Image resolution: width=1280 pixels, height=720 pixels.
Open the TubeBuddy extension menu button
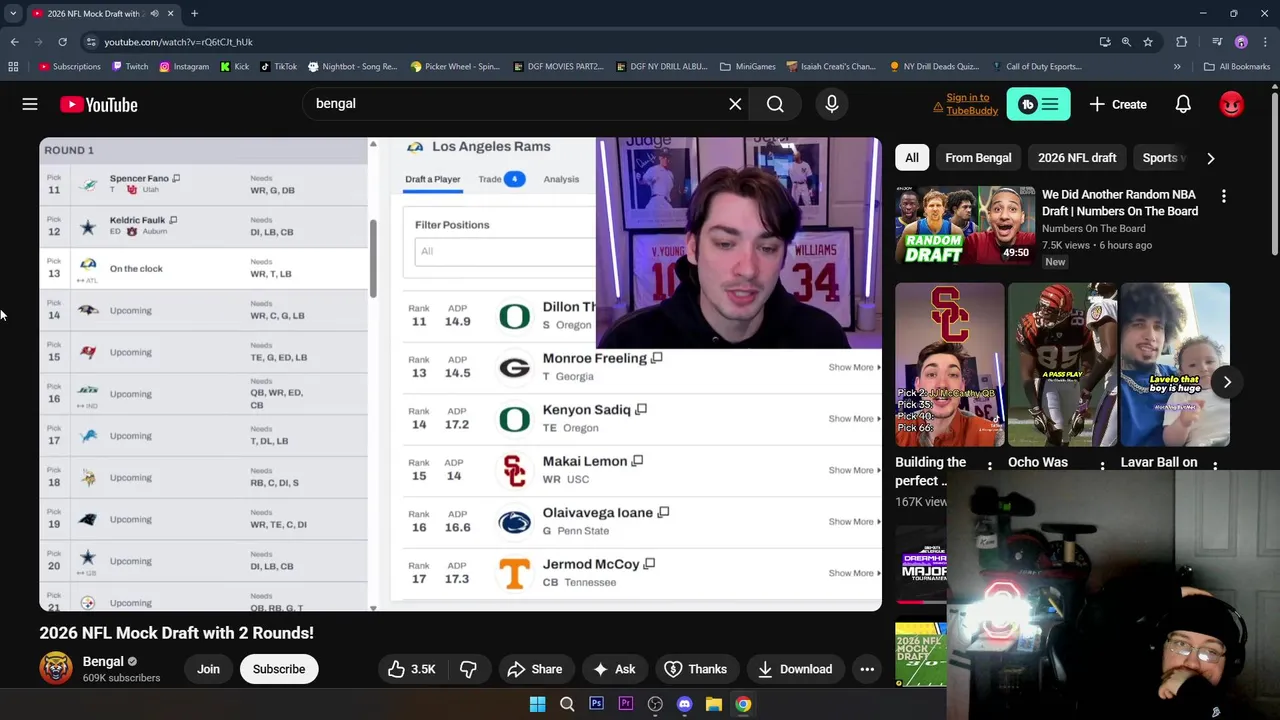[1038, 104]
